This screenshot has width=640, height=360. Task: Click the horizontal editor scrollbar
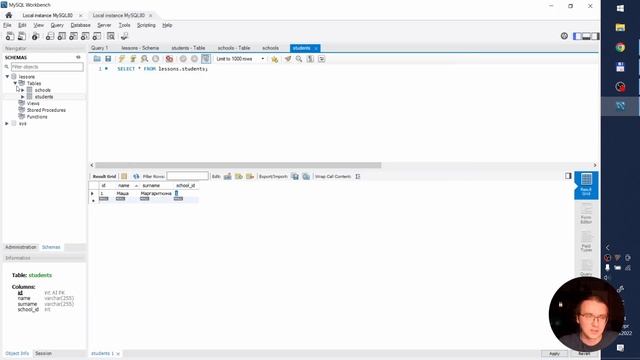tap(238, 165)
